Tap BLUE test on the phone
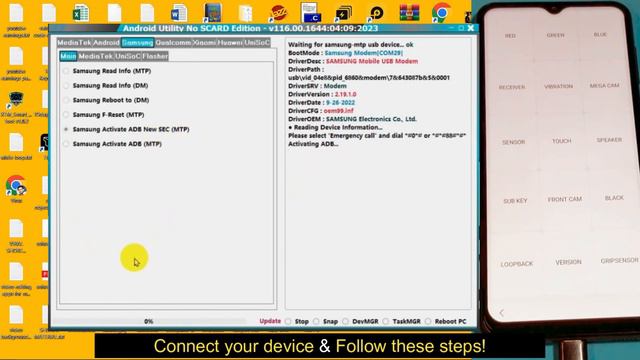640x360 pixels. pyautogui.click(x=600, y=35)
